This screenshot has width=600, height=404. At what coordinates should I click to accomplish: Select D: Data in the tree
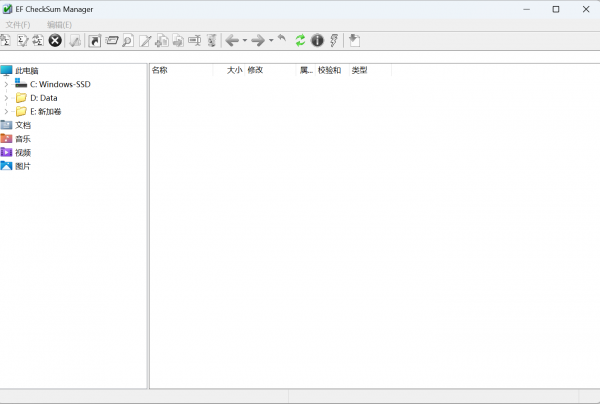click(44, 98)
